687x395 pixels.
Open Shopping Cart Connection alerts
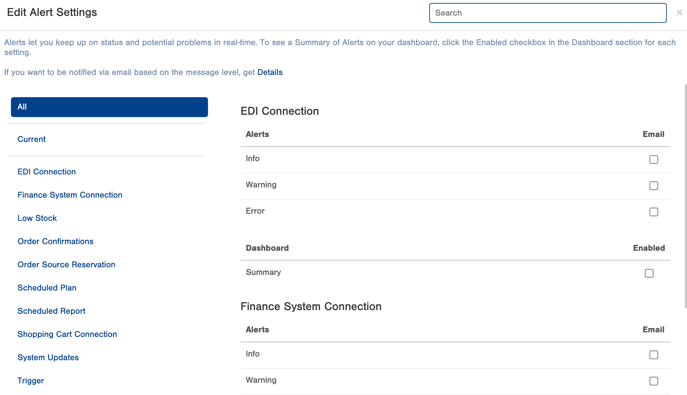pyautogui.click(x=67, y=334)
